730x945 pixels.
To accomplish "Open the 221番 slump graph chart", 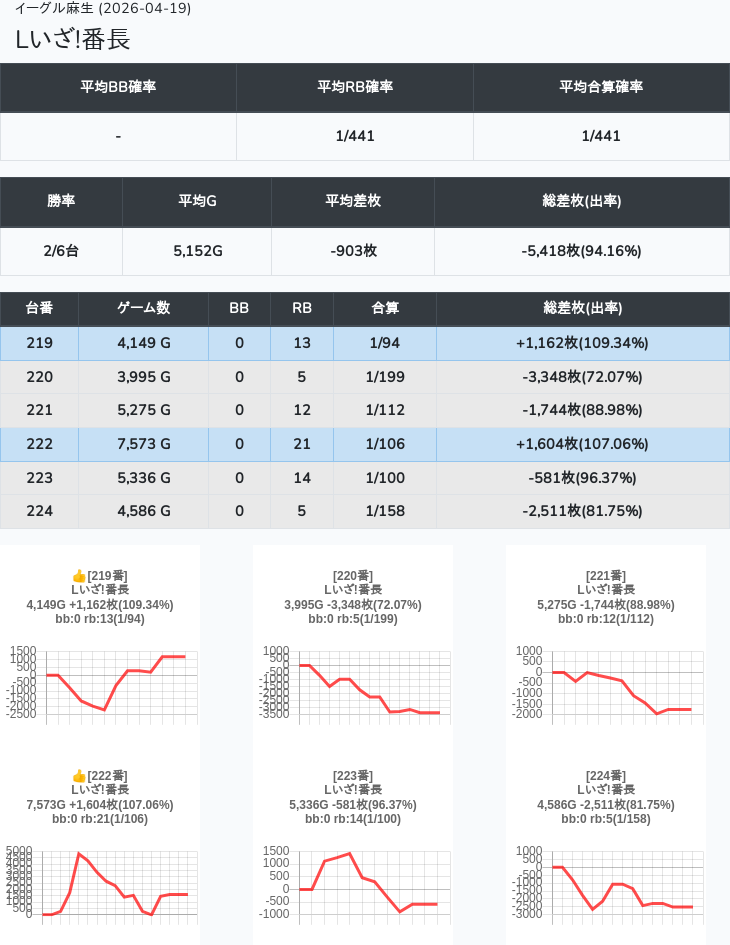I will click(605, 682).
